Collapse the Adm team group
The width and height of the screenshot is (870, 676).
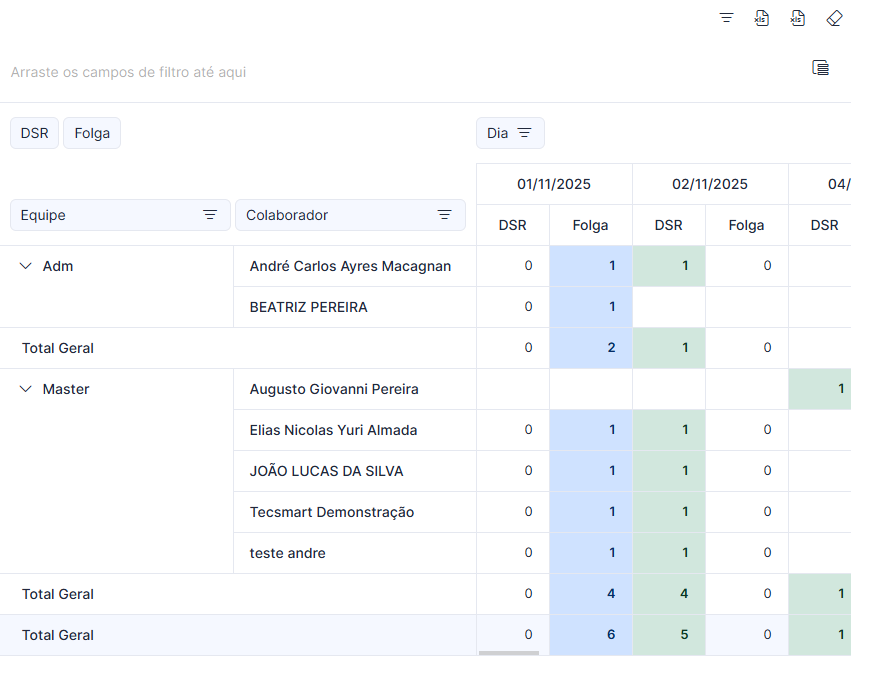(x=26, y=266)
